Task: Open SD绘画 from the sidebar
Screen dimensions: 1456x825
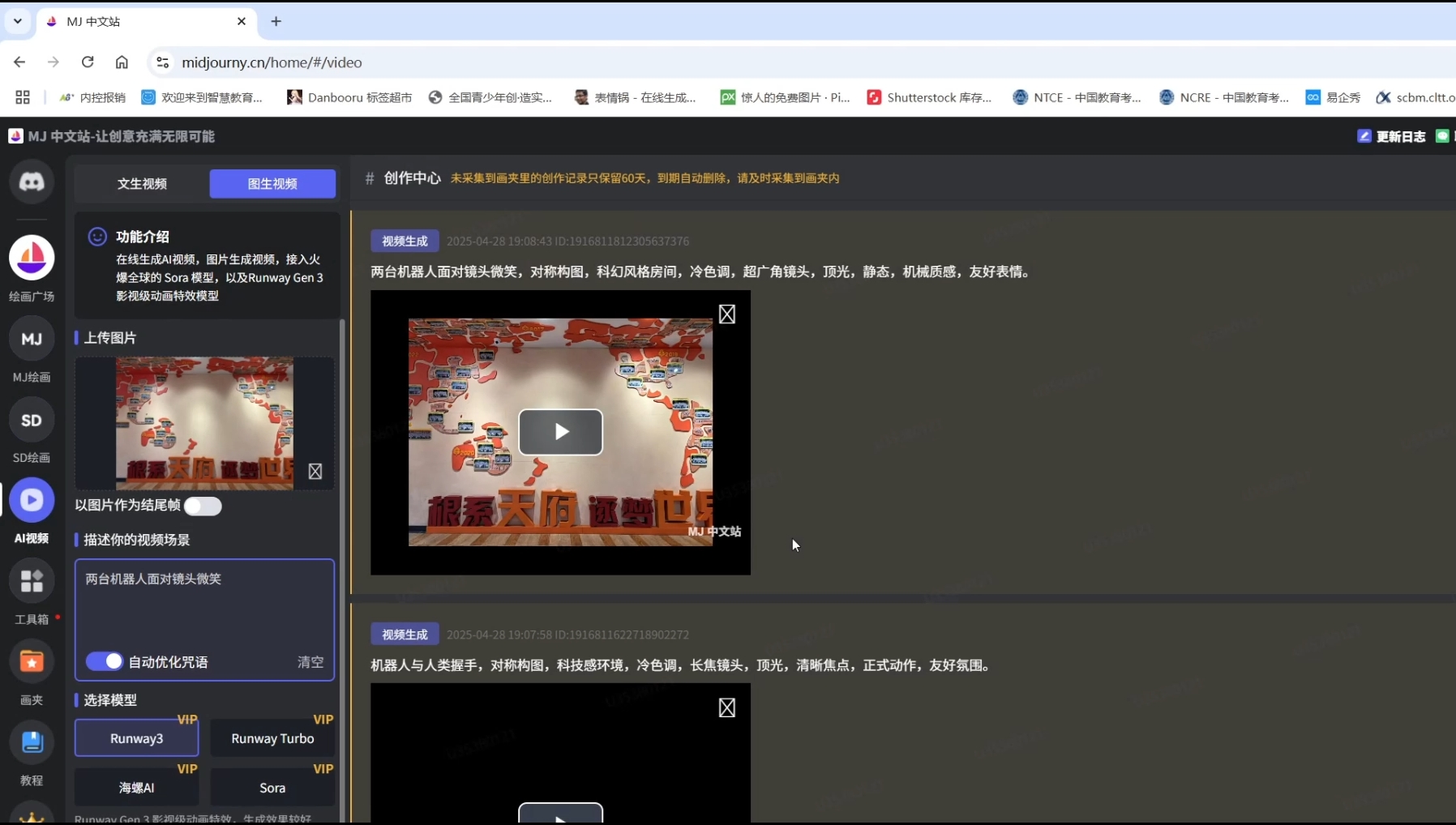Action: (x=32, y=420)
